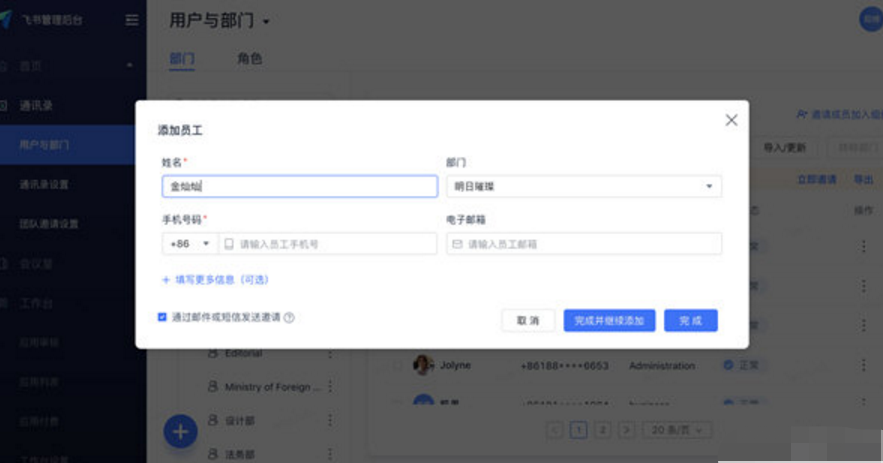Expand 填写更多信息 (可选) link
Image resolution: width=883 pixels, height=463 pixels.
(215, 280)
